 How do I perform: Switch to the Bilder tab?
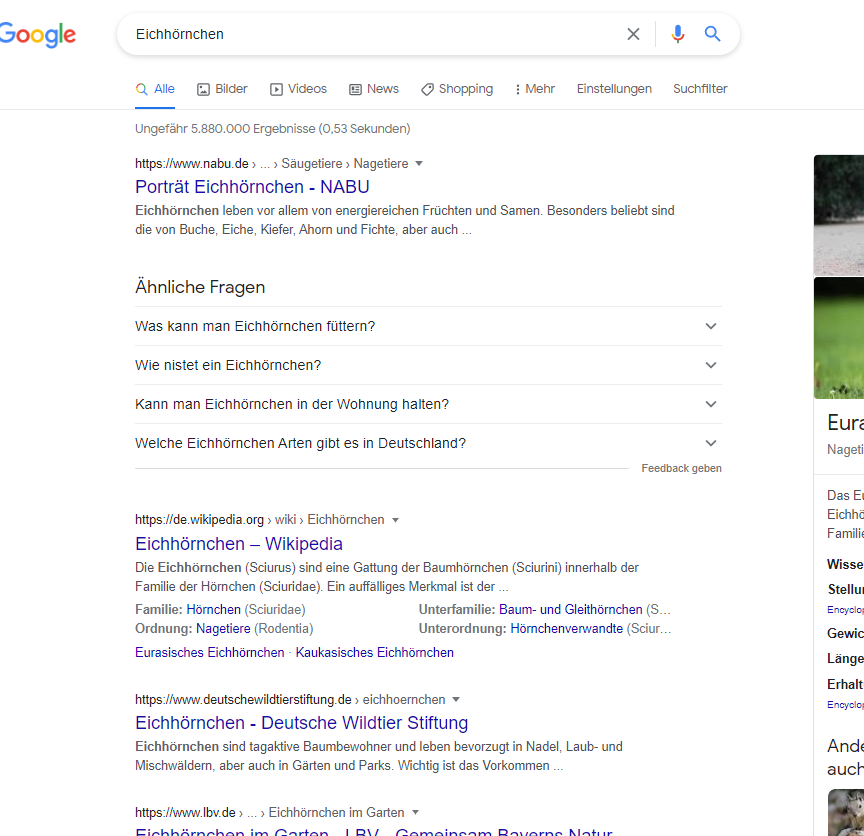click(229, 88)
